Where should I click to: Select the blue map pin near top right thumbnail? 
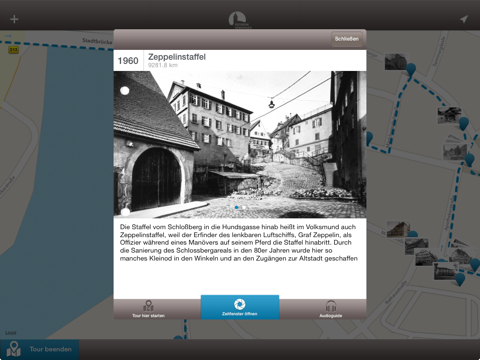point(411,70)
